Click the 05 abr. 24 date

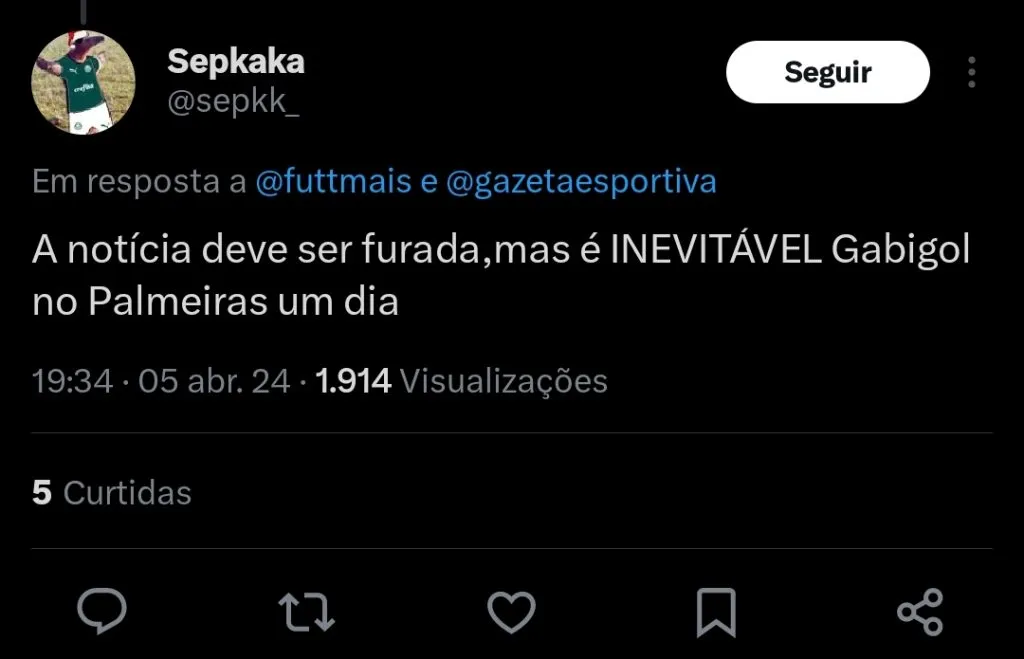pyautogui.click(x=215, y=380)
